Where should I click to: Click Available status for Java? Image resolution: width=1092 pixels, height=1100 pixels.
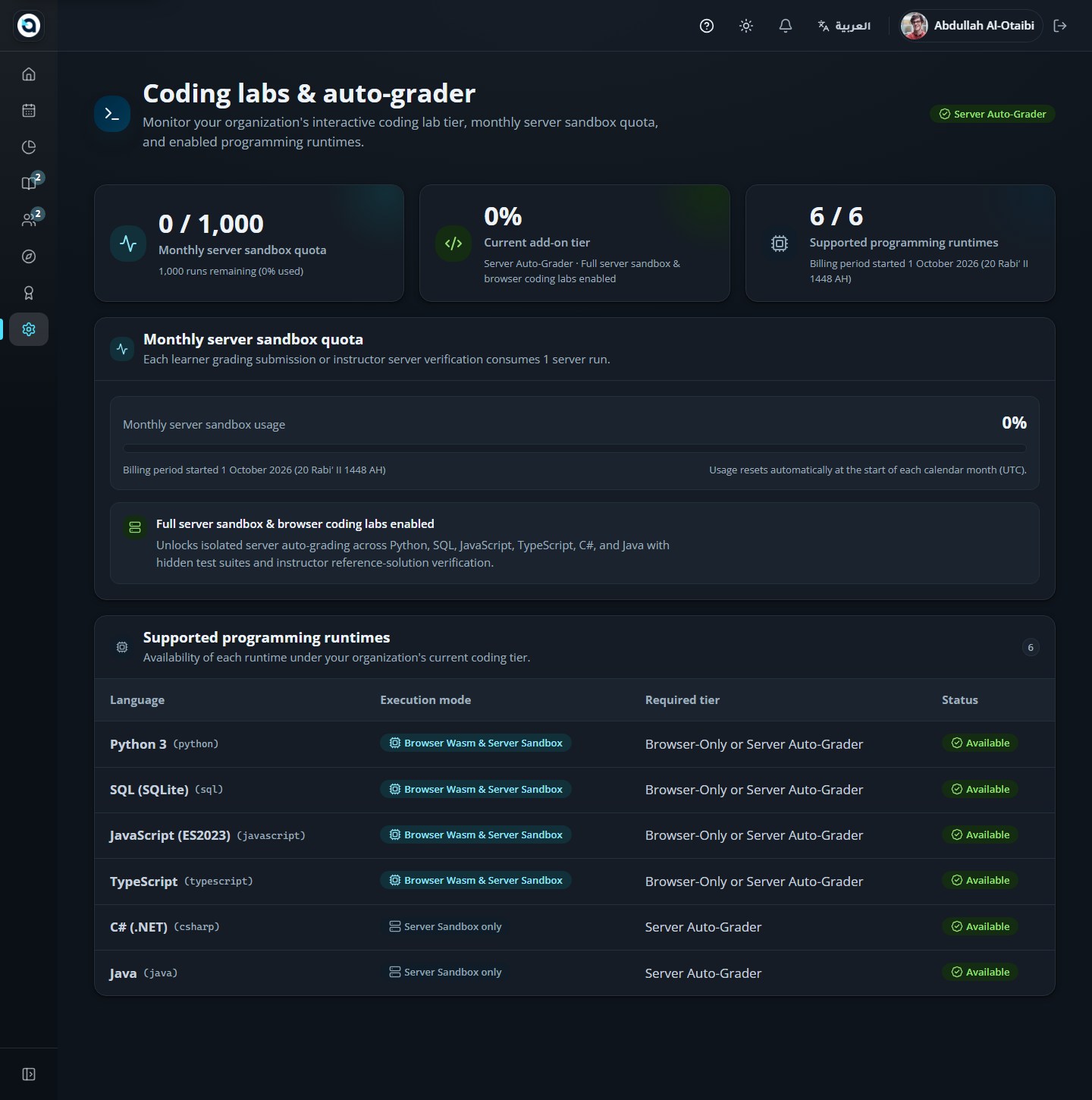point(980,972)
